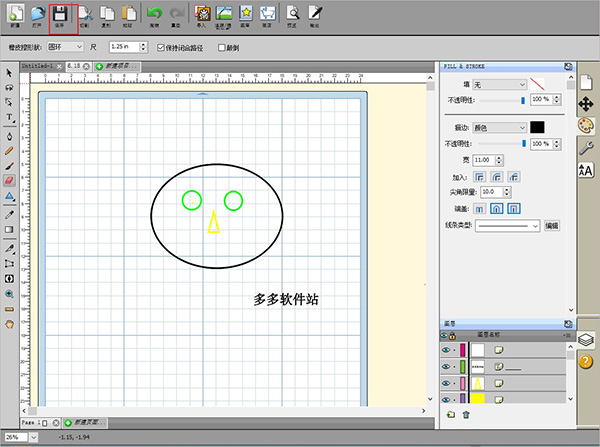Viewport: 600px width, 447px height.
Task: Adjust the eraser size stepper arrows
Action: [143, 47]
